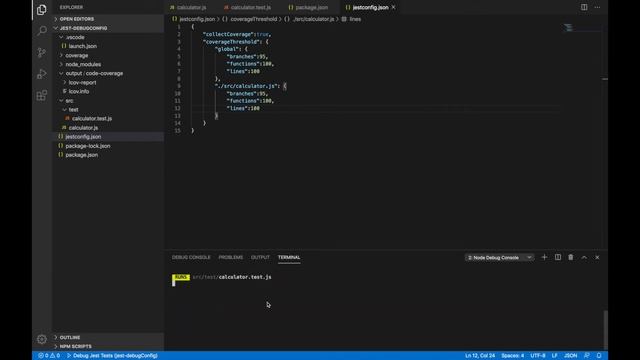Screen dimensions: 640x360
Task: Expand the coverage folder
Action: click(108, 55)
